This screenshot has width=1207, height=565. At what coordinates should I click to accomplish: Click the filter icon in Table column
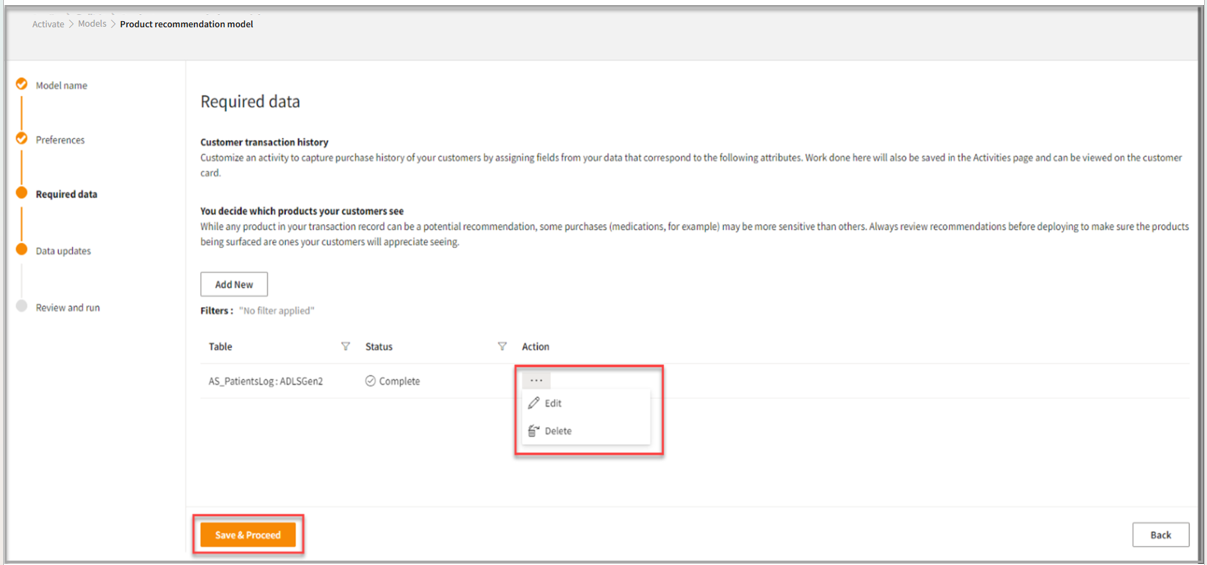pos(345,347)
